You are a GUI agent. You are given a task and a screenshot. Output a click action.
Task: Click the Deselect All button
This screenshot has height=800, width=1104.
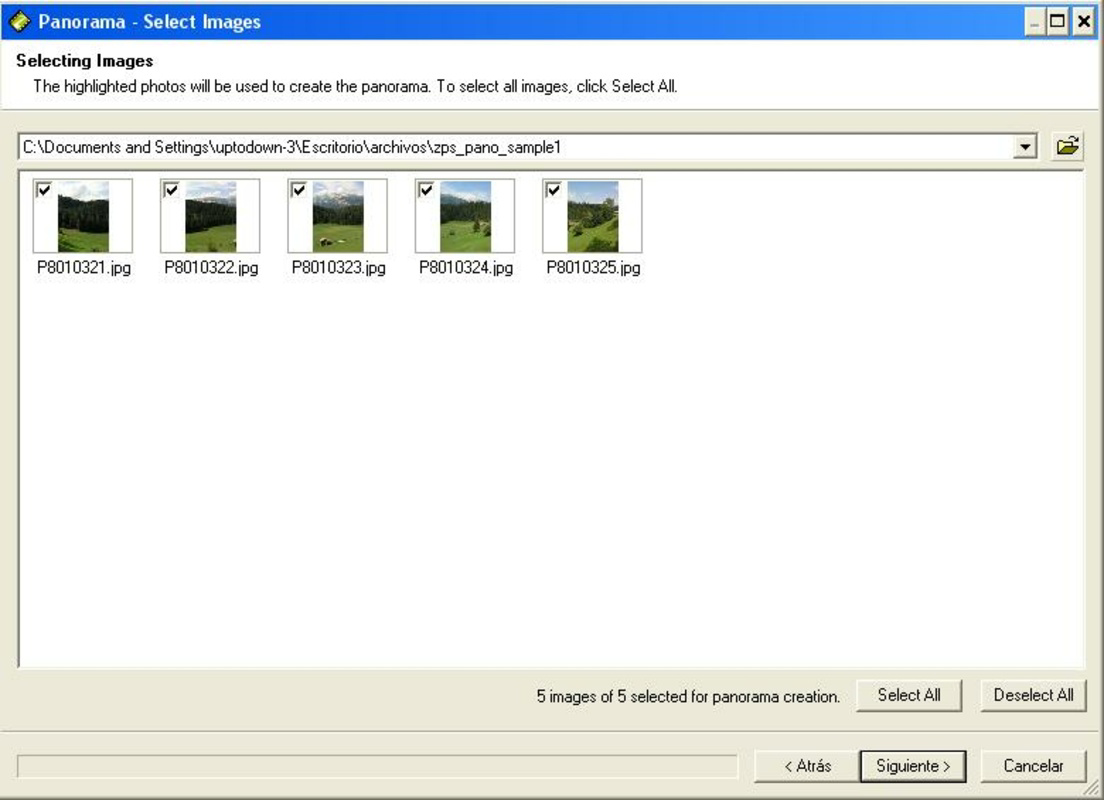click(x=1033, y=696)
